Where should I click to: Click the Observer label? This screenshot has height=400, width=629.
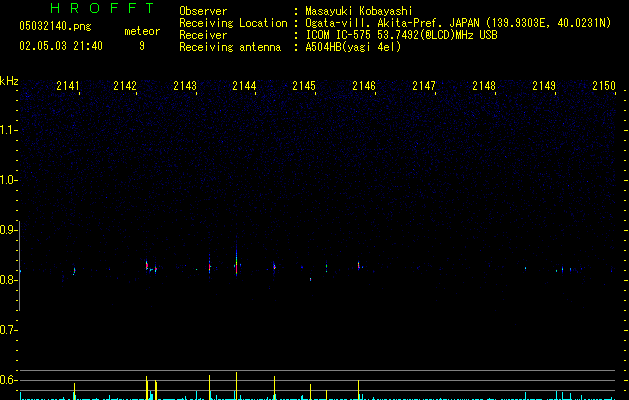point(203,11)
